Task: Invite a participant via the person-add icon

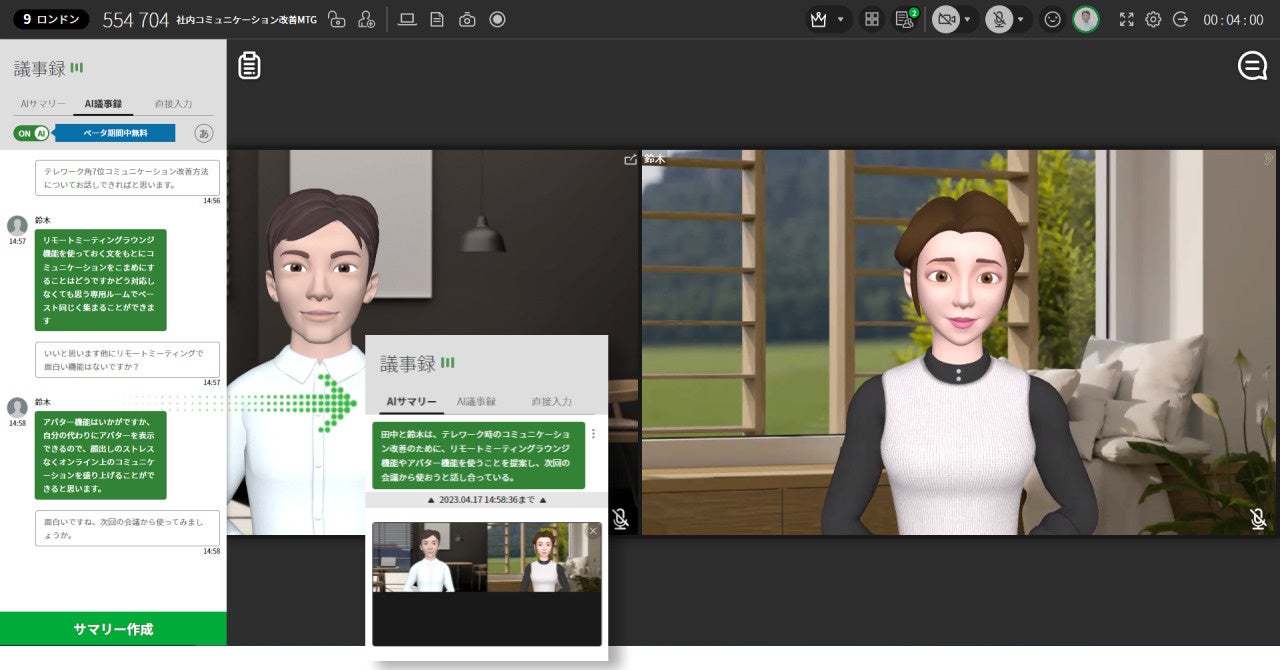Action: 365,19
